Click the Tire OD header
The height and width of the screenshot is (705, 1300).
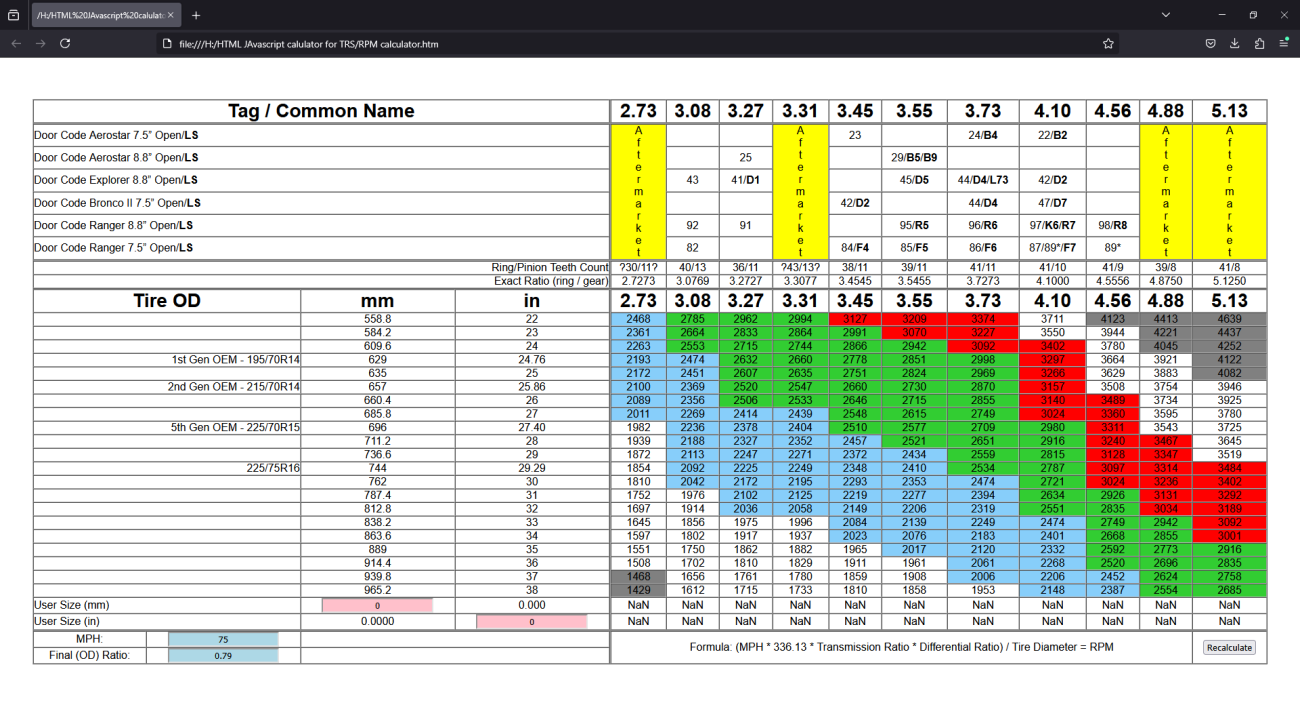pyautogui.click(x=167, y=301)
